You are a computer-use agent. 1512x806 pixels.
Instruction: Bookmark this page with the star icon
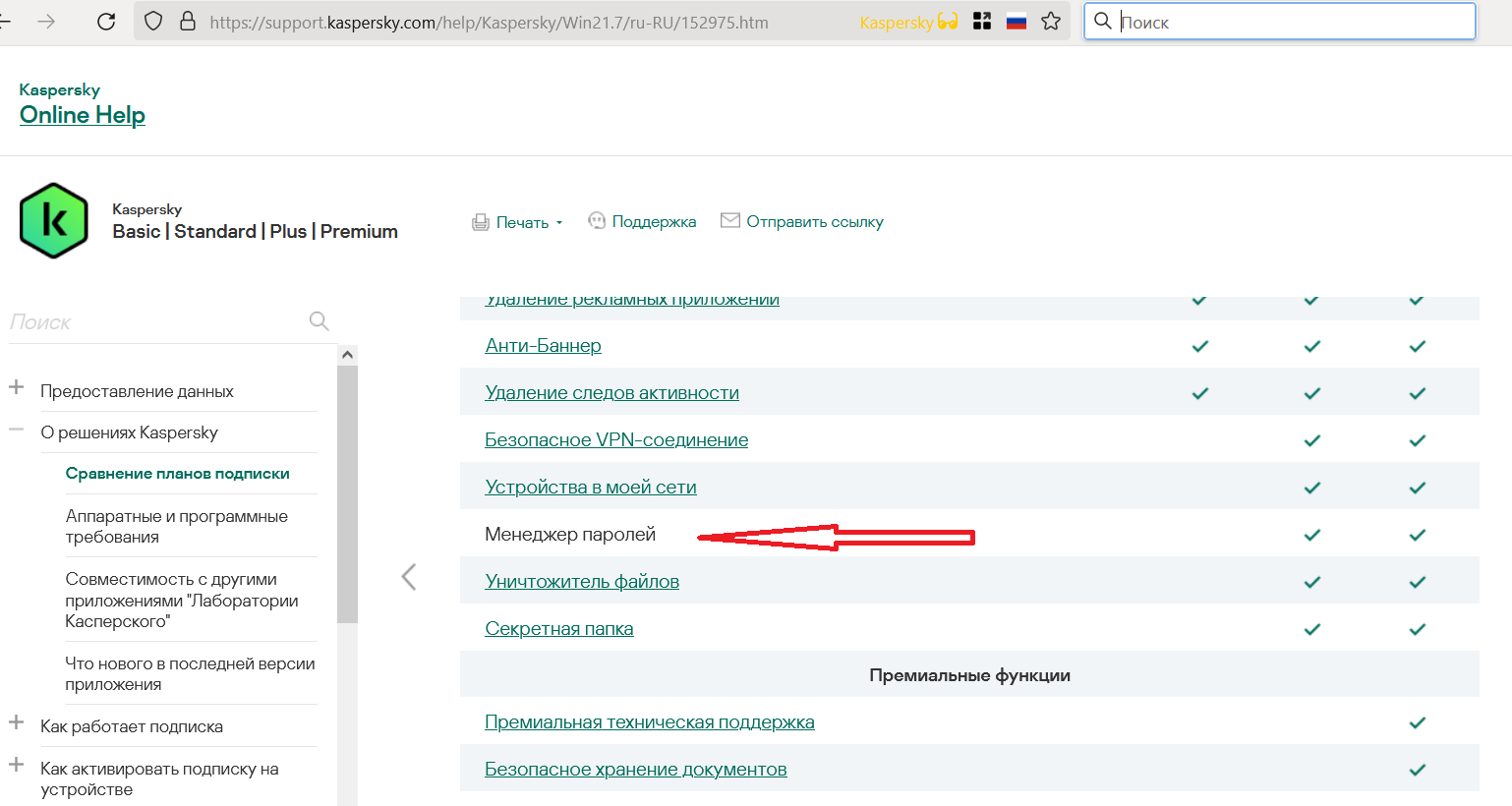pyautogui.click(x=1051, y=22)
